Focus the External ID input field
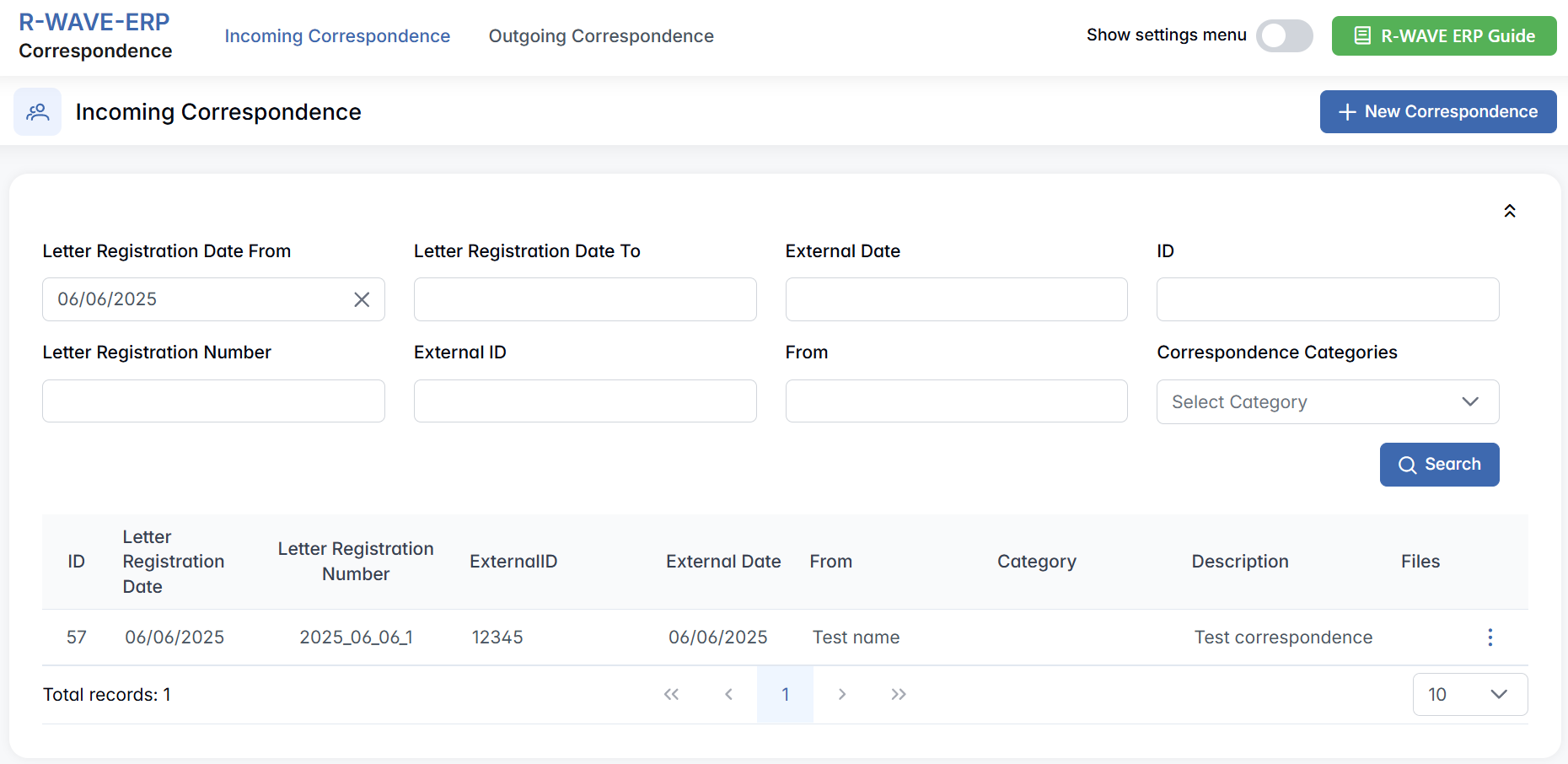 coord(584,401)
